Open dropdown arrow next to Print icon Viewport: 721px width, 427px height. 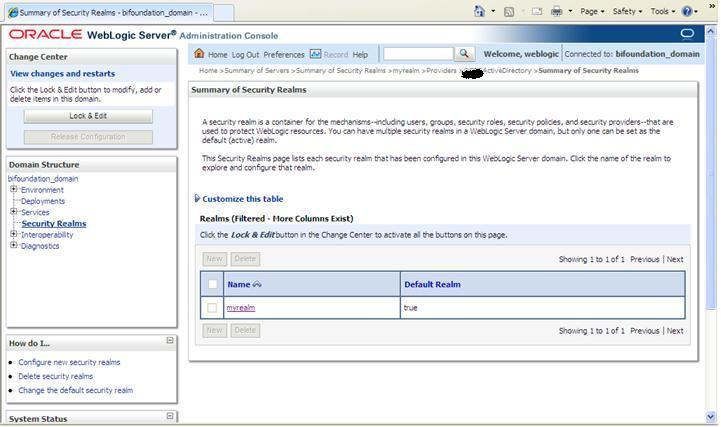[570, 11]
